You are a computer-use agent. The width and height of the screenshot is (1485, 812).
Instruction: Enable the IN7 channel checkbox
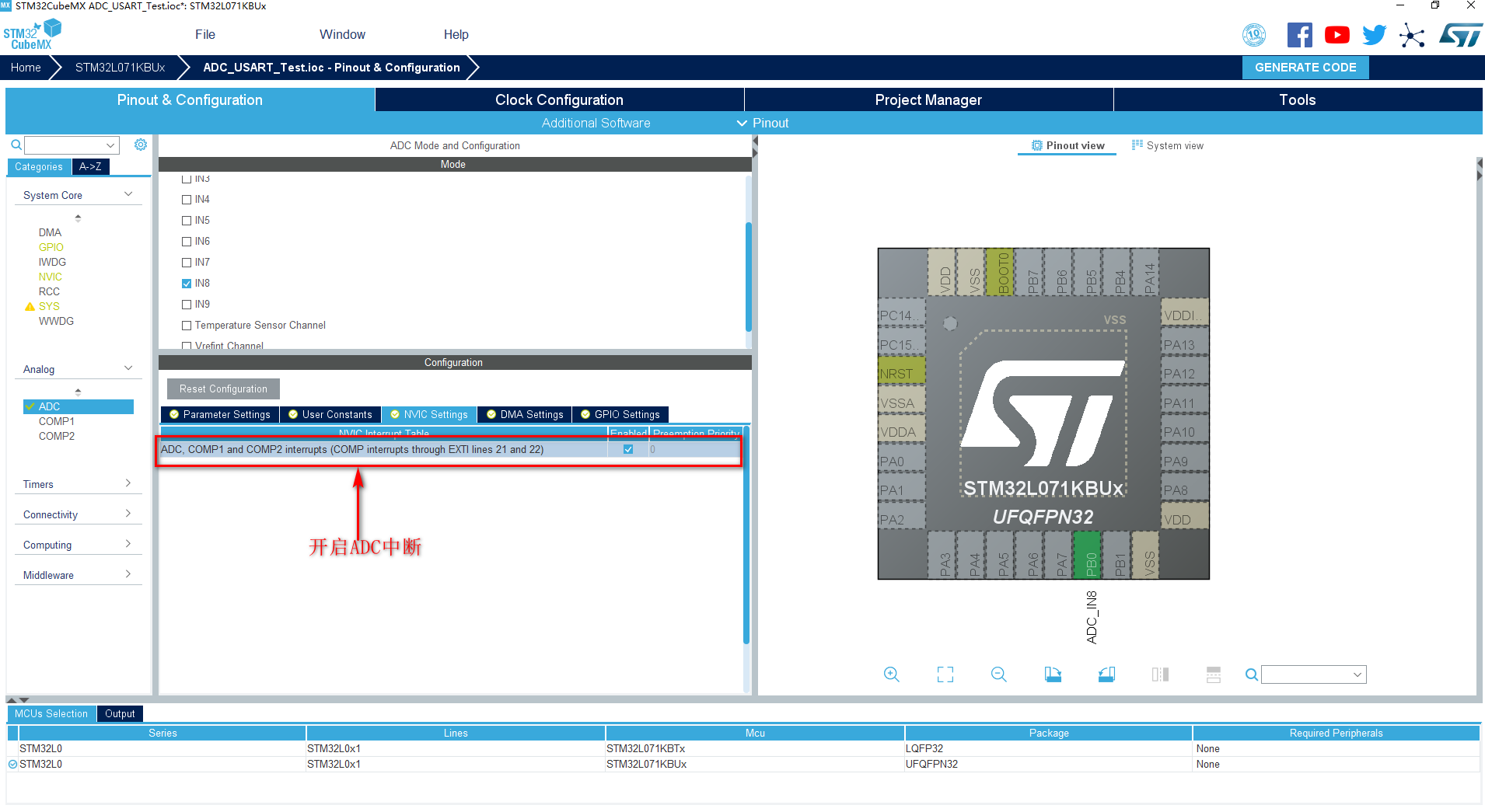click(187, 263)
